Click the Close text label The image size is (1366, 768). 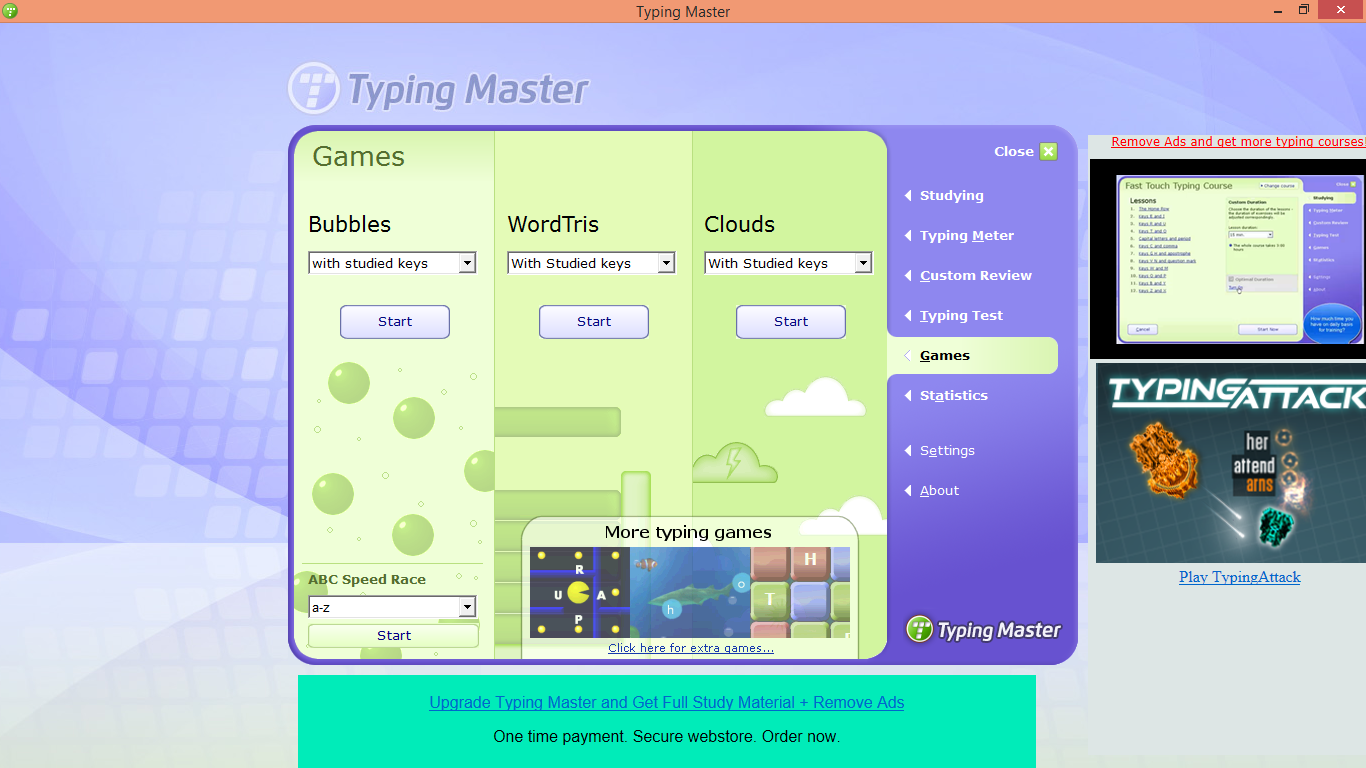point(1014,152)
